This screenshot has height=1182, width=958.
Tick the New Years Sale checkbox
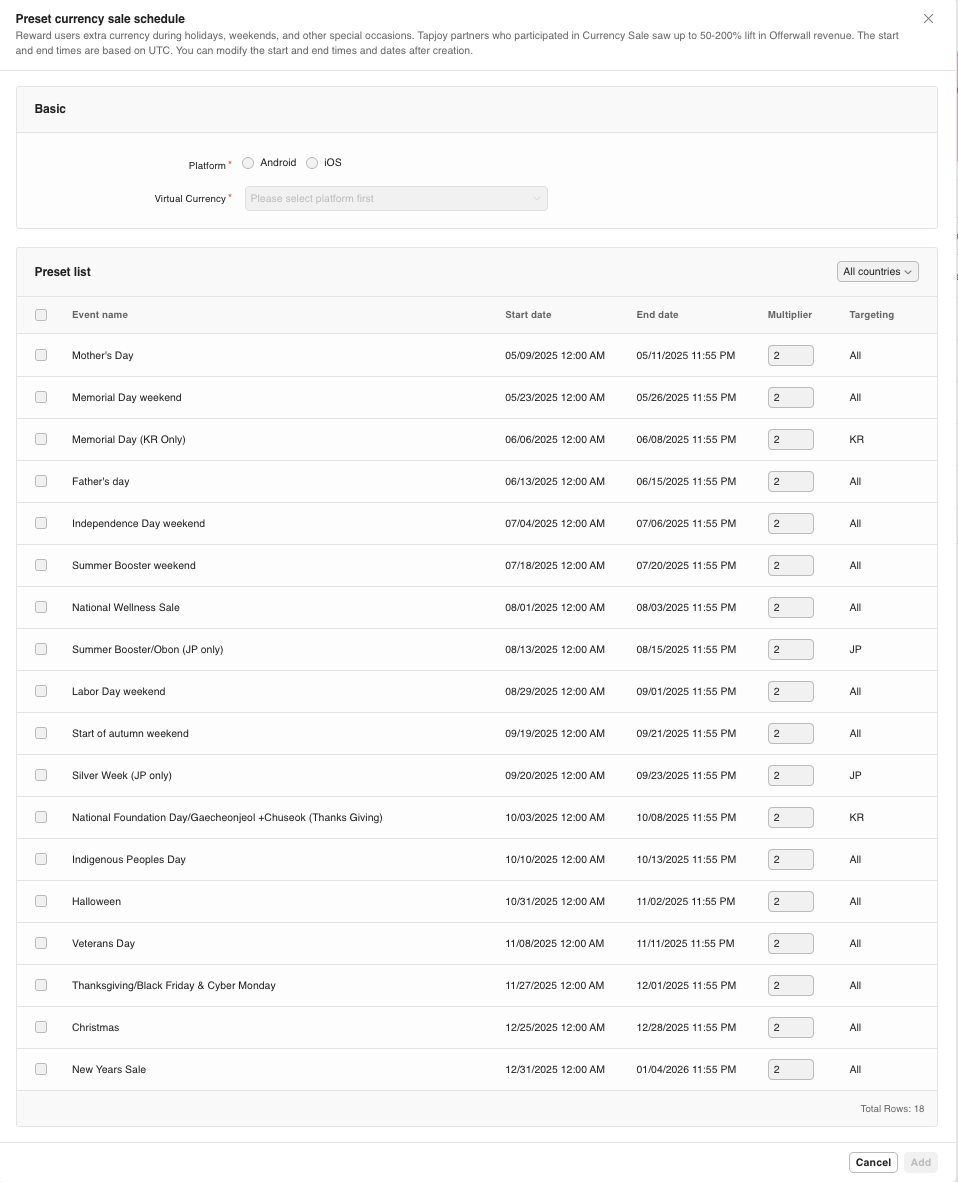click(x=41, y=1069)
